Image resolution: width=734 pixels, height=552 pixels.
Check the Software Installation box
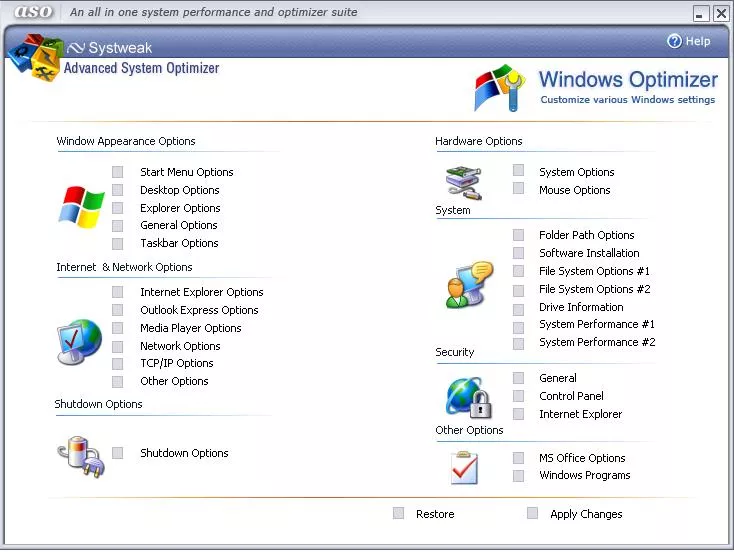click(x=518, y=253)
